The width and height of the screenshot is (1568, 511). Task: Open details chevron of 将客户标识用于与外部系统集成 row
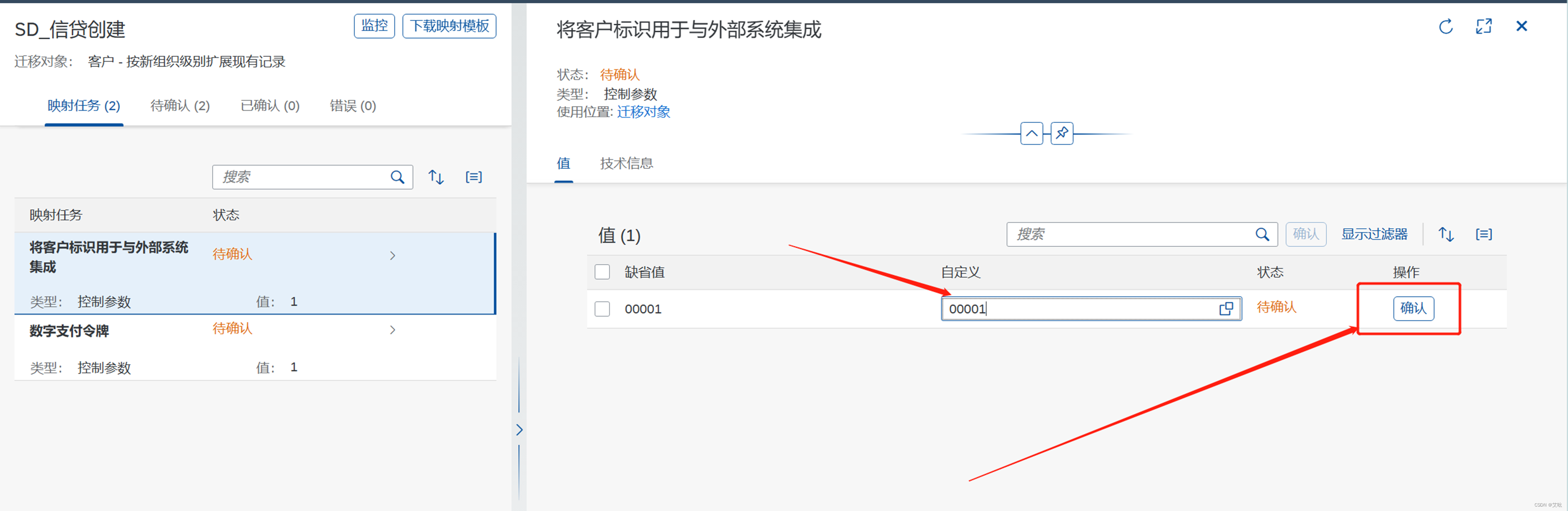(393, 255)
